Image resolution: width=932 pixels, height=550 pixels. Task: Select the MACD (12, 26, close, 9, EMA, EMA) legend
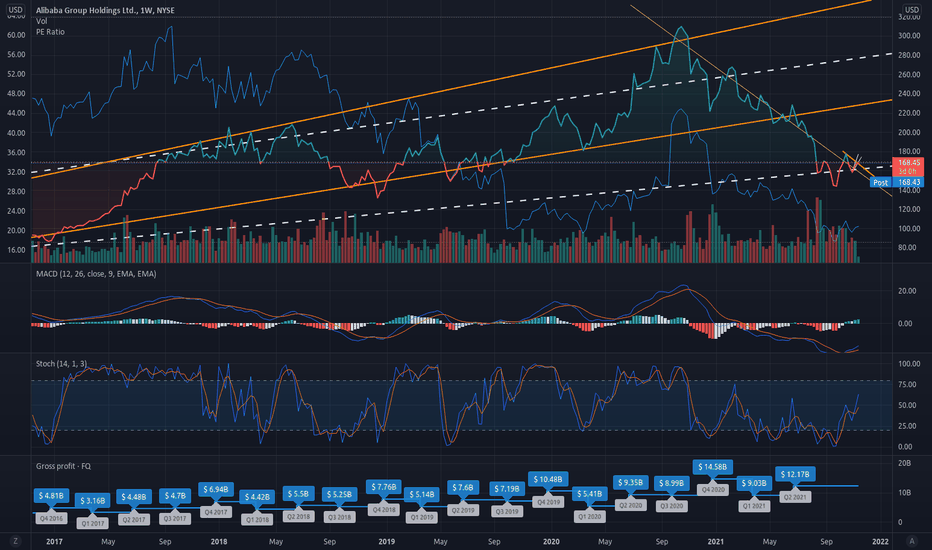tap(96, 274)
